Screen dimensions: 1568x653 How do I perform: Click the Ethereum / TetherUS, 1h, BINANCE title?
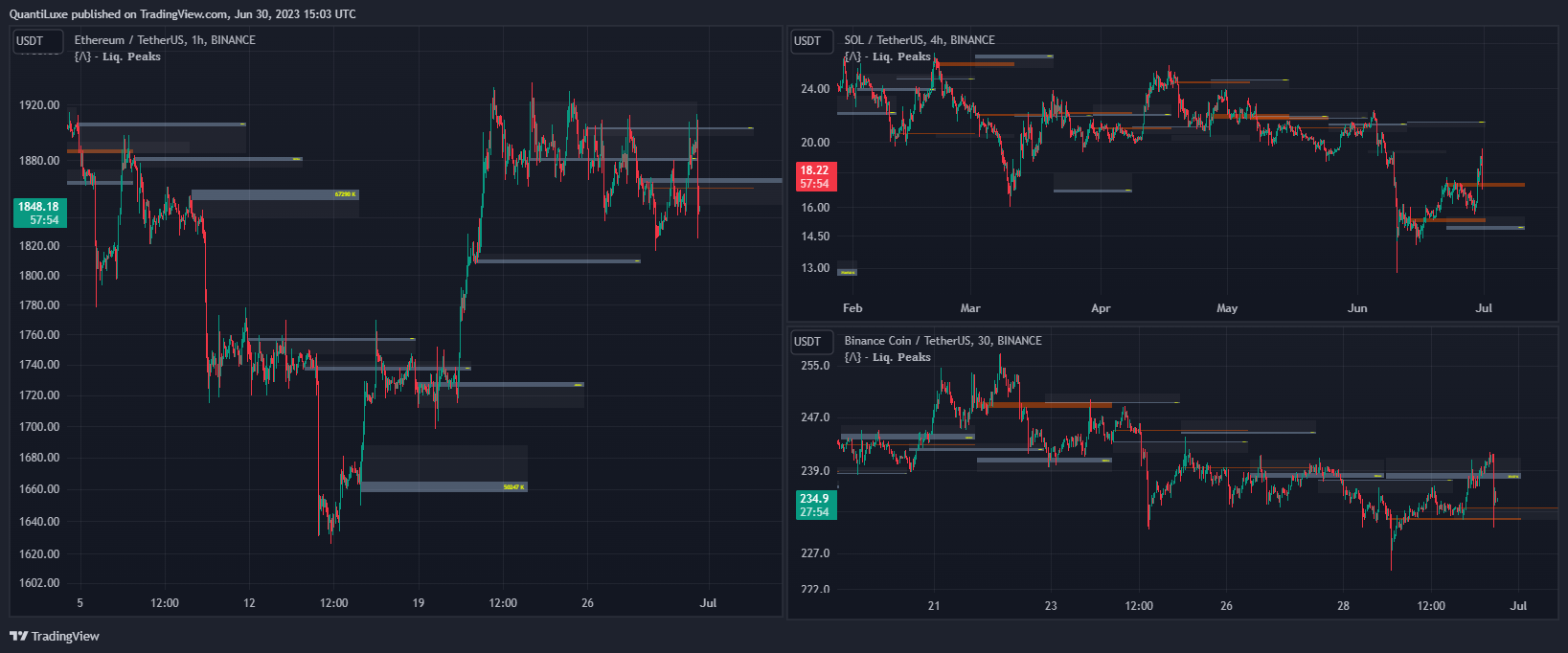click(165, 40)
